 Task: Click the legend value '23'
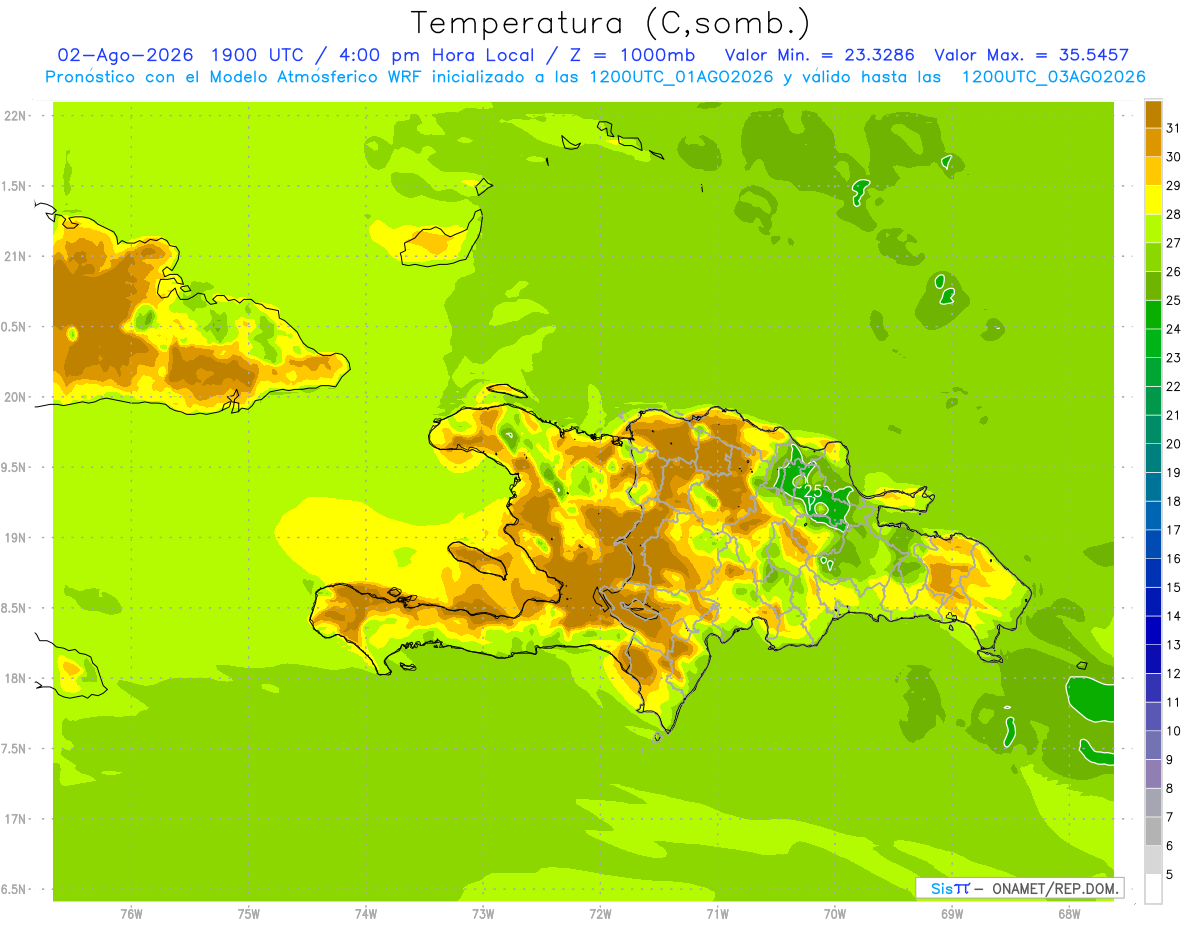point(1174,358)
